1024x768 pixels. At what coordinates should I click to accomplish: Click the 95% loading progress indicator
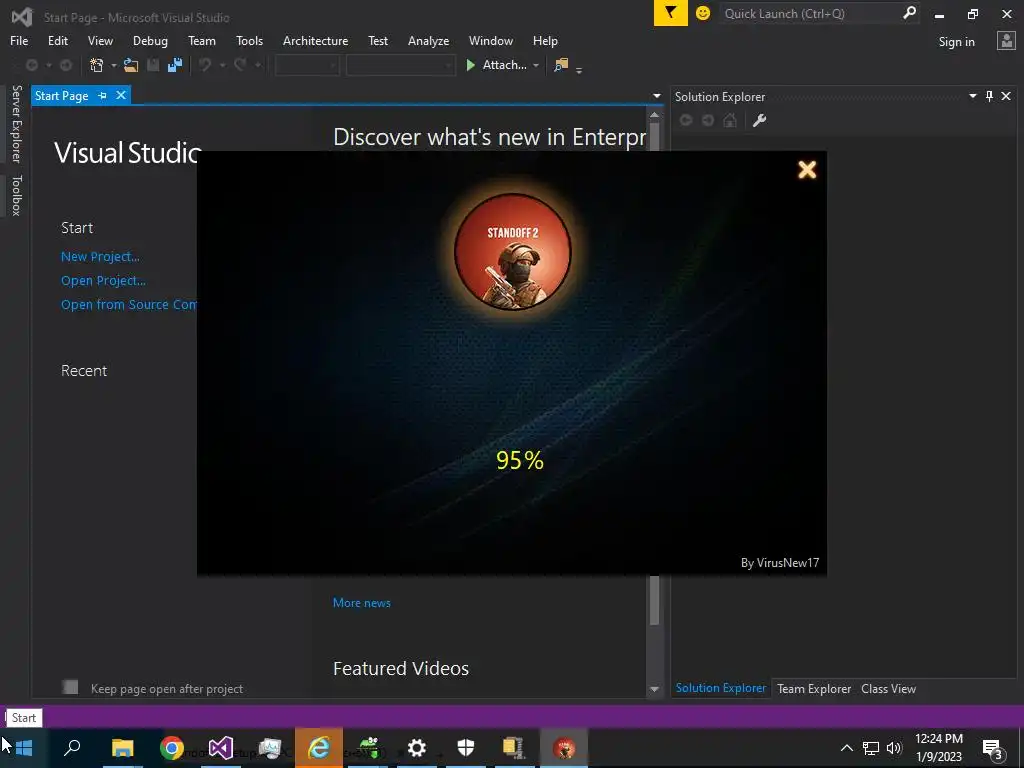520,460
